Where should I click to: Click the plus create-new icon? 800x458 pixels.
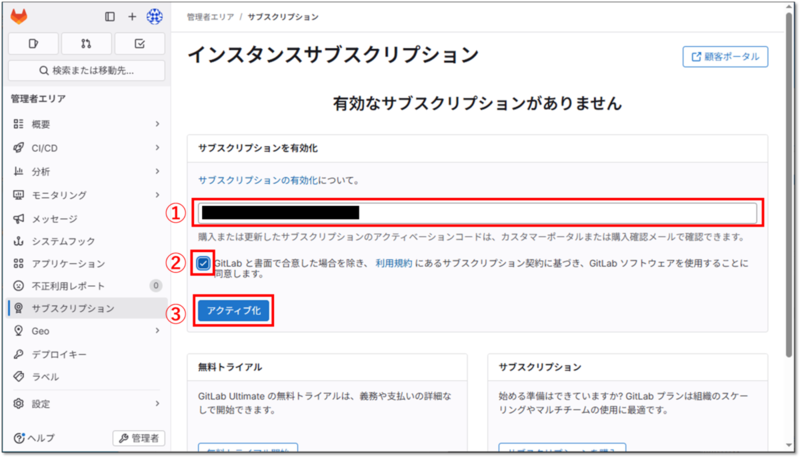click(132, 16)
